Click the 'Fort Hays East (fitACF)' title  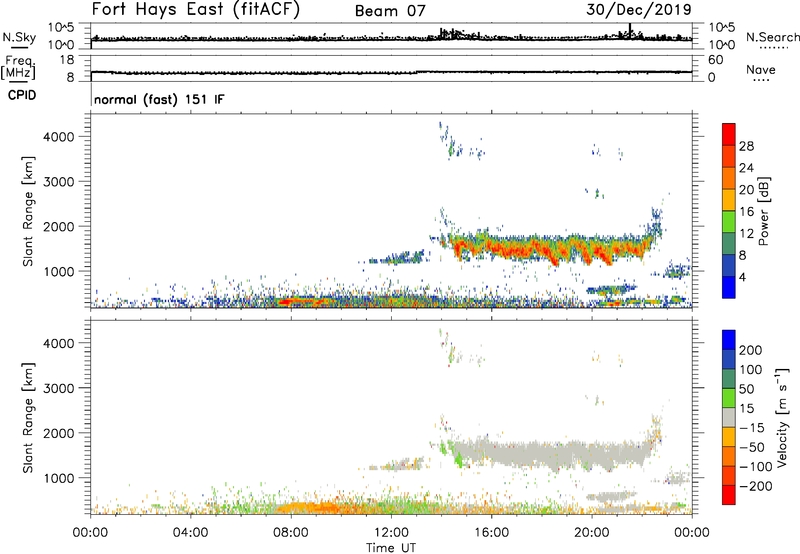click(x=196, y=10)
